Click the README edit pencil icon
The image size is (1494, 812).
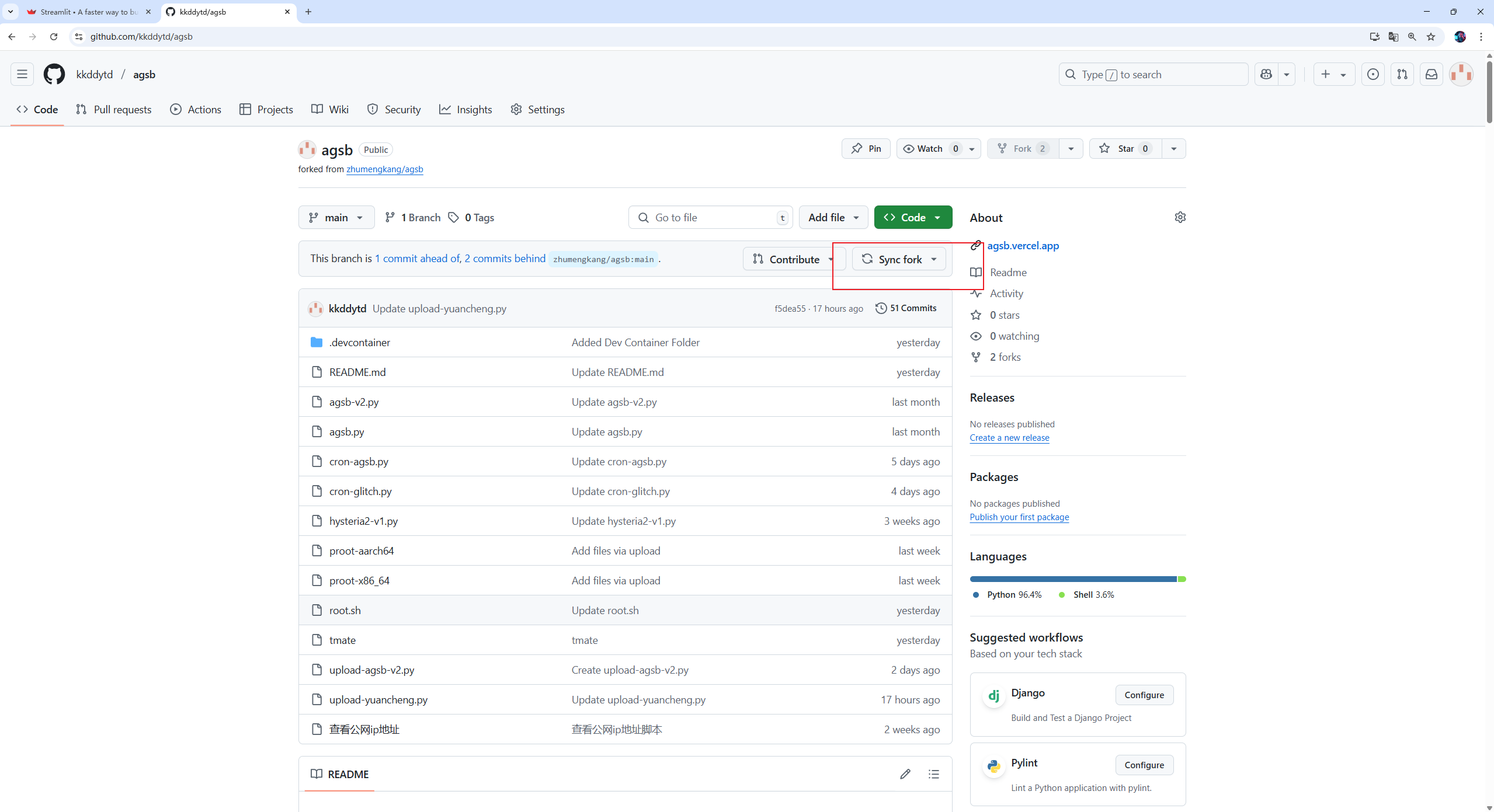pyautogui.click(x=905, y=774)
